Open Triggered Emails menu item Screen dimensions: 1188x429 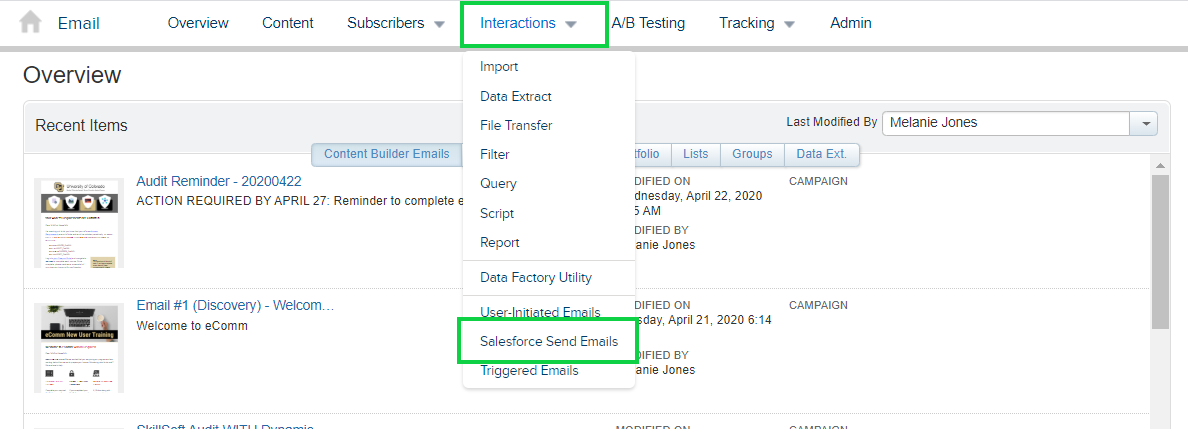tap(529, 371)
